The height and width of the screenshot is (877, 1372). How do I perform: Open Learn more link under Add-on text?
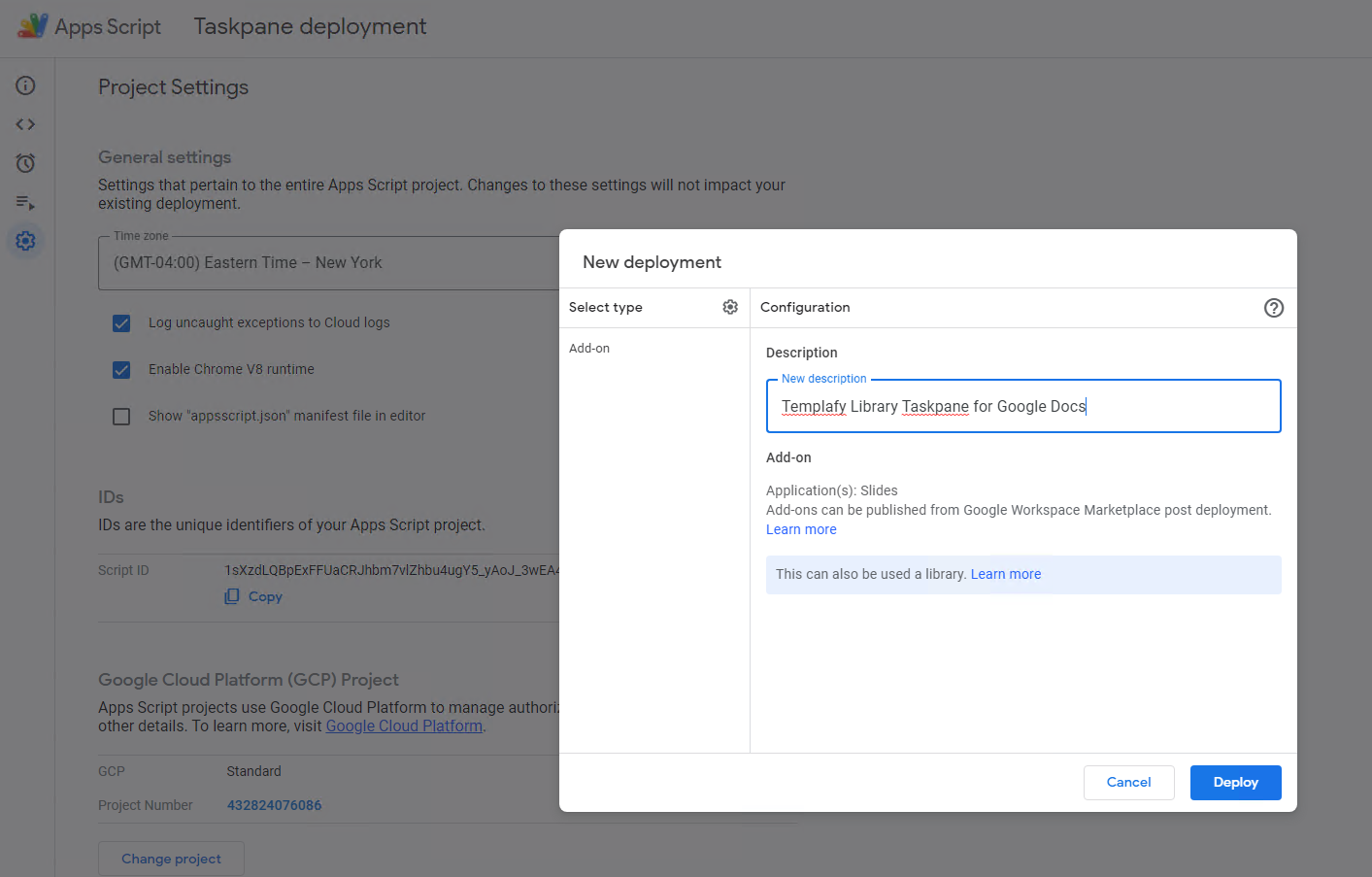click(x=801, y=529)
